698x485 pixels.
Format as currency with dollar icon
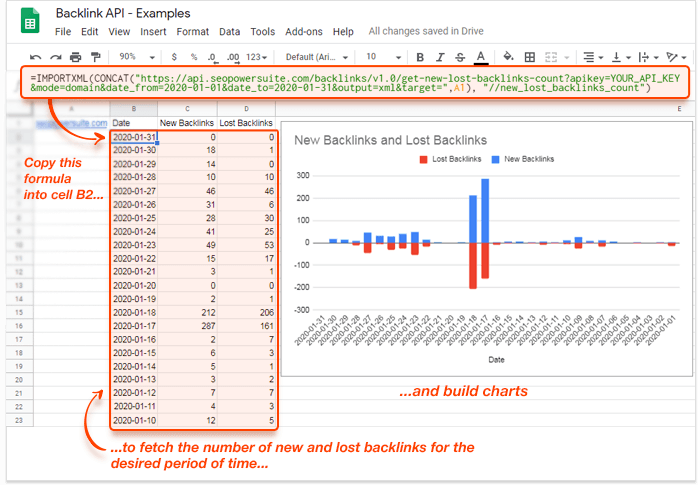click(x=174, y=57)
